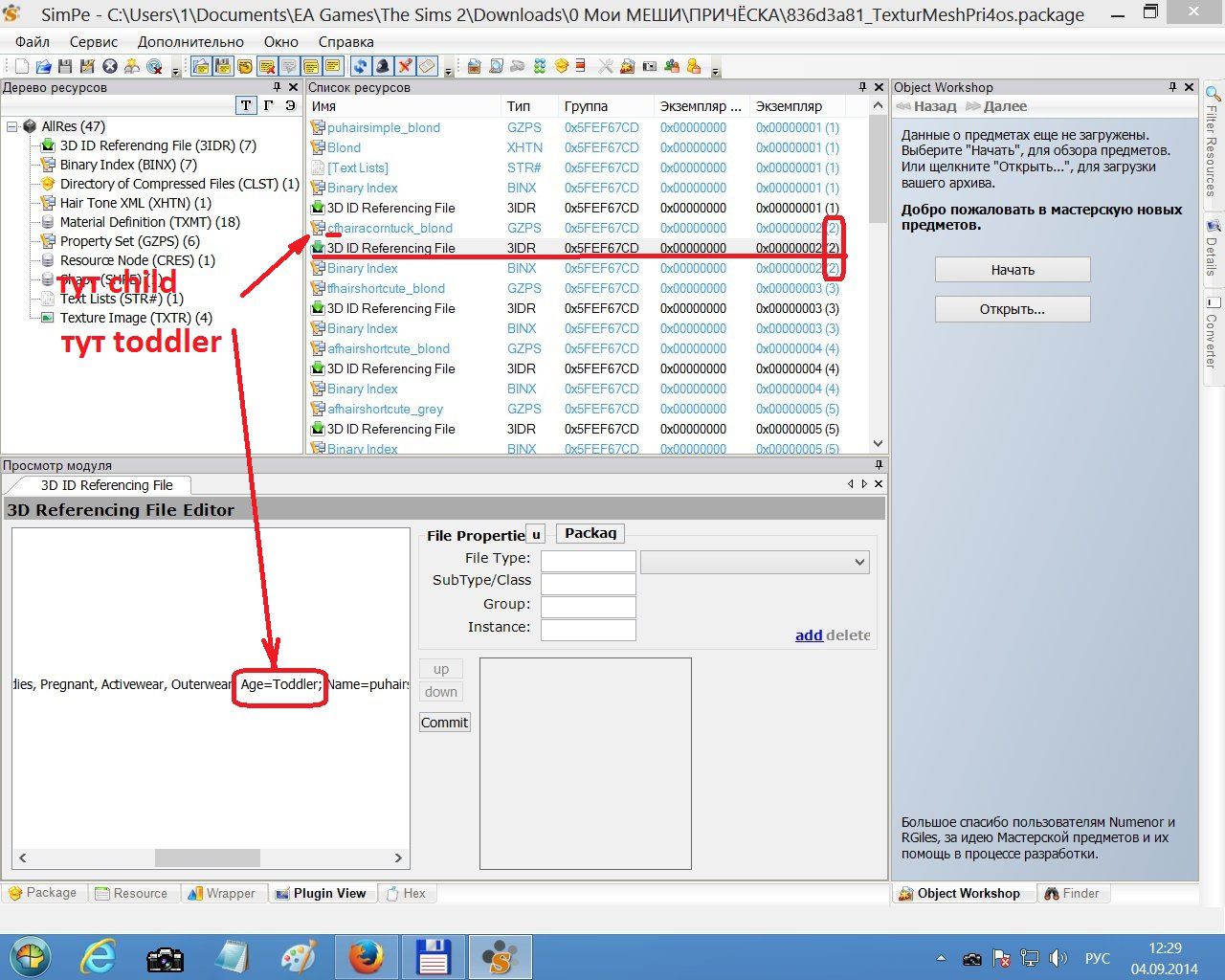Switch to the Hex bottom tab

click(406, 893)
